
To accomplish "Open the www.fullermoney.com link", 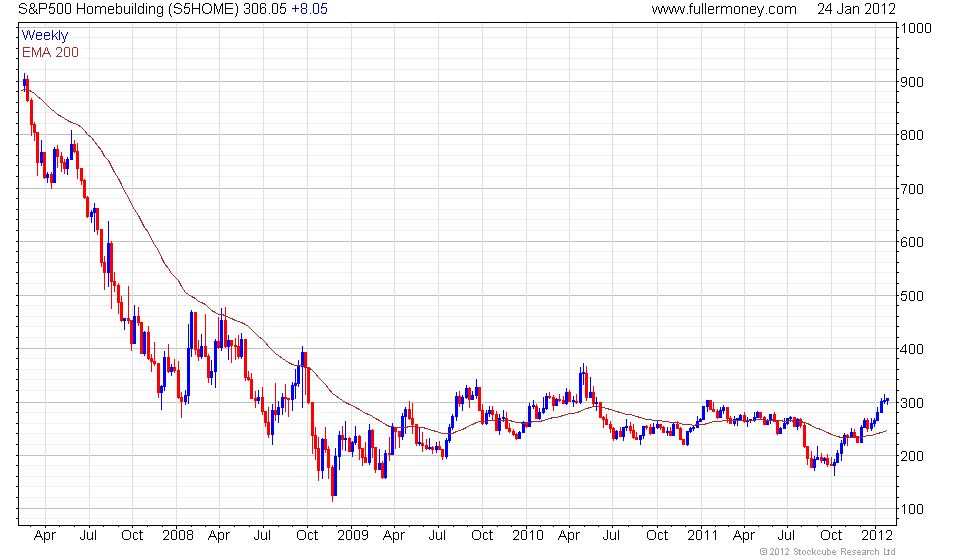I will (x=724, y=9).
